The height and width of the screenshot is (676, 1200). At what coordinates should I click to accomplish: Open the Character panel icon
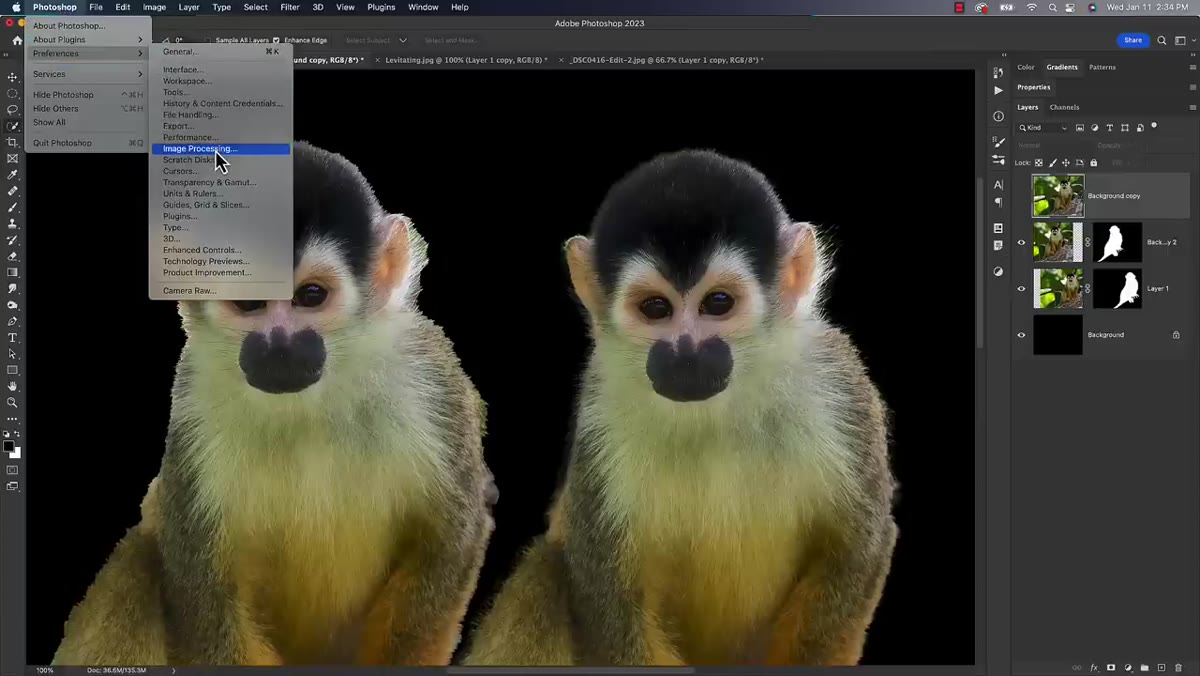coord(998,185)
